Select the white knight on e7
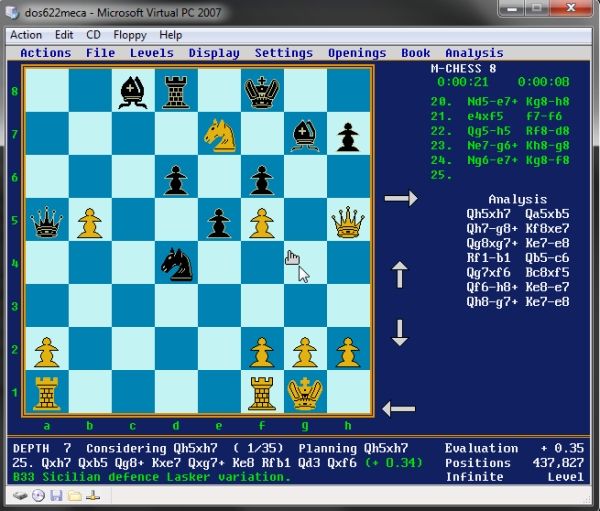The width and height of the screenshot is (600, 511). [x=220, y=135]
